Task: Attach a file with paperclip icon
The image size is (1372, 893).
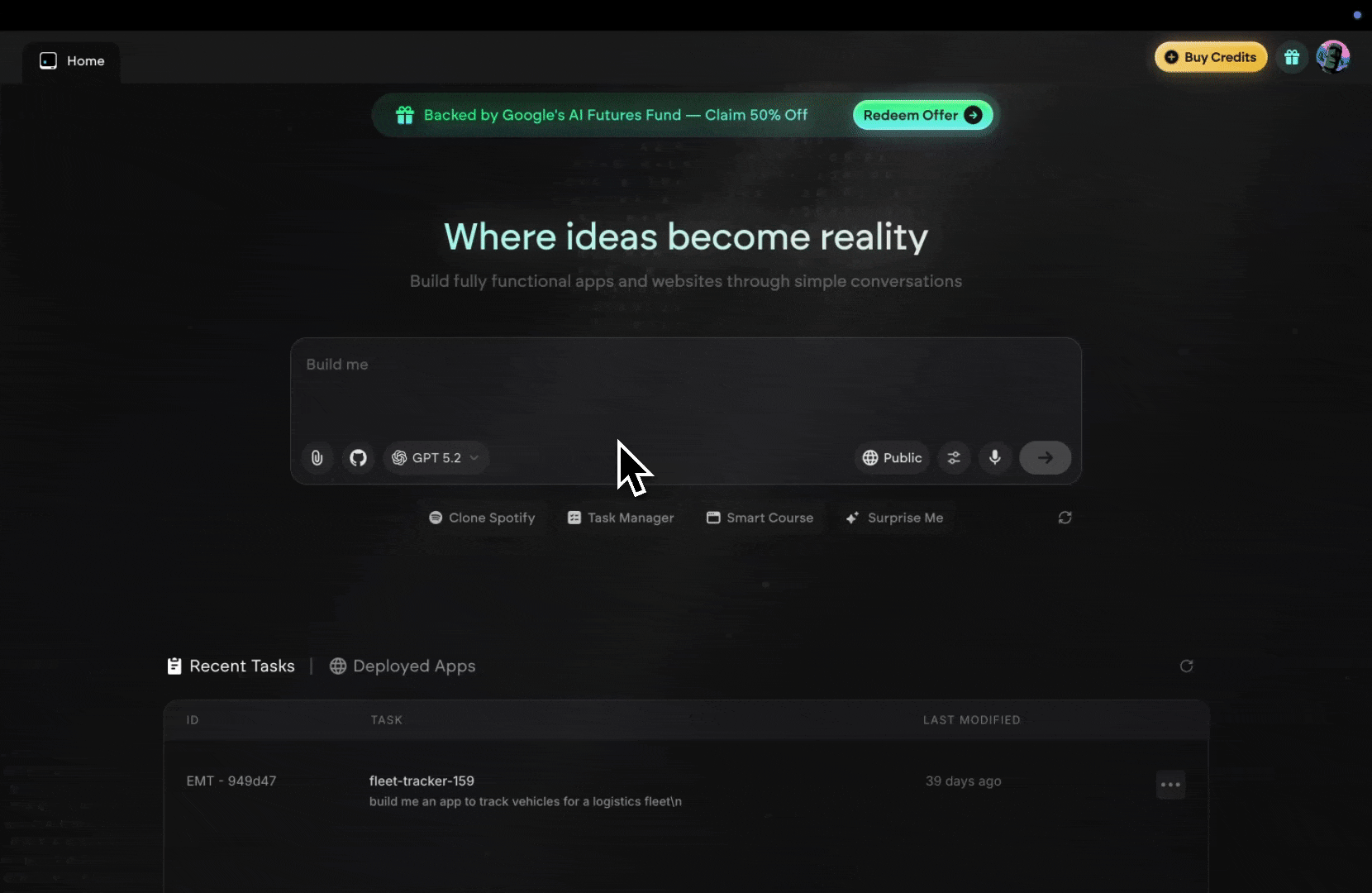Action: (317, 457)
